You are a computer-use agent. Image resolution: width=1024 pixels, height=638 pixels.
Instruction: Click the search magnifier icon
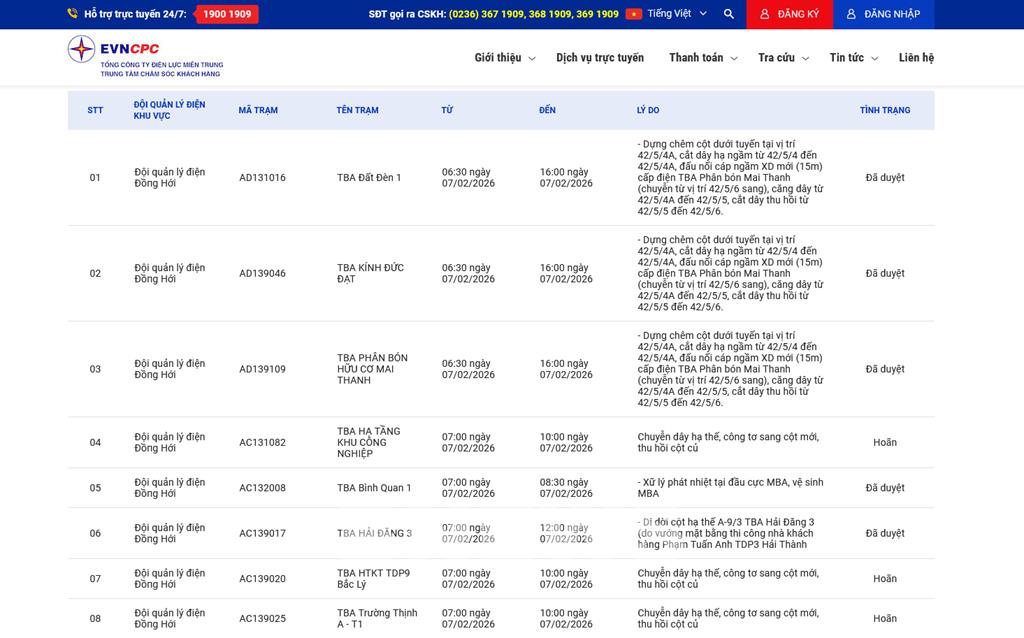728,14
